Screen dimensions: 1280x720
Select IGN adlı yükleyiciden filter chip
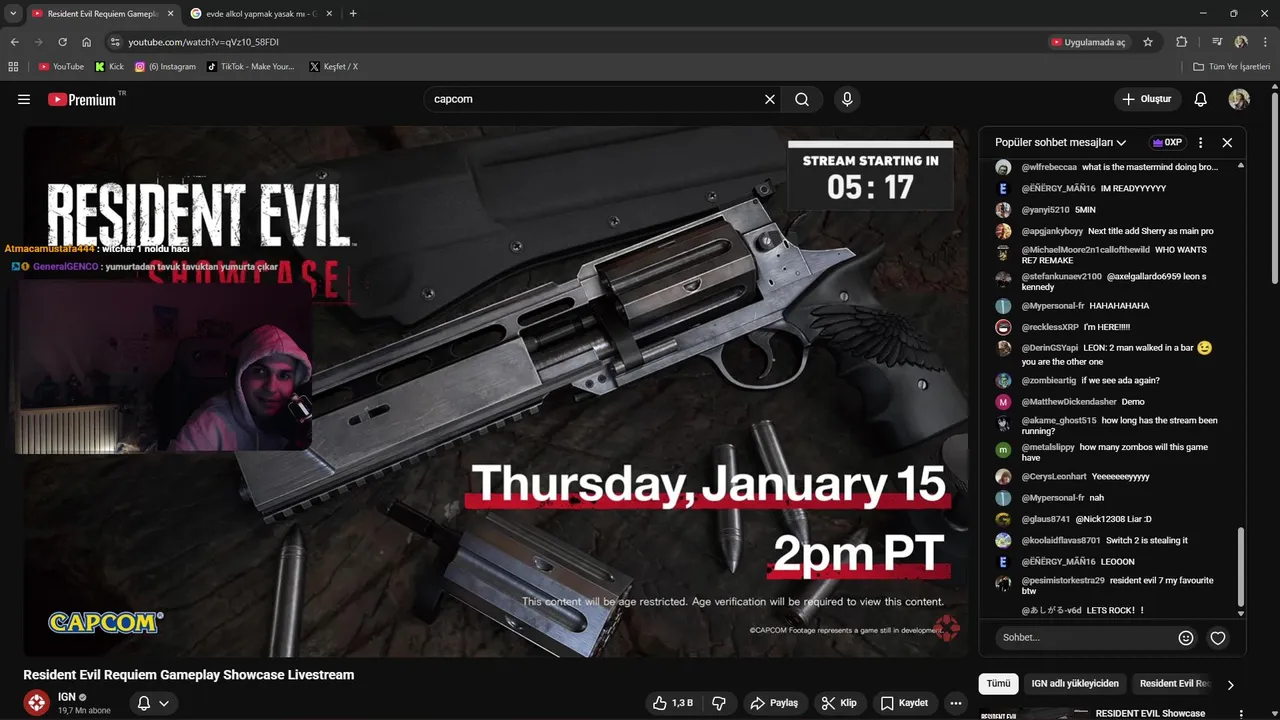point(1075,684)
